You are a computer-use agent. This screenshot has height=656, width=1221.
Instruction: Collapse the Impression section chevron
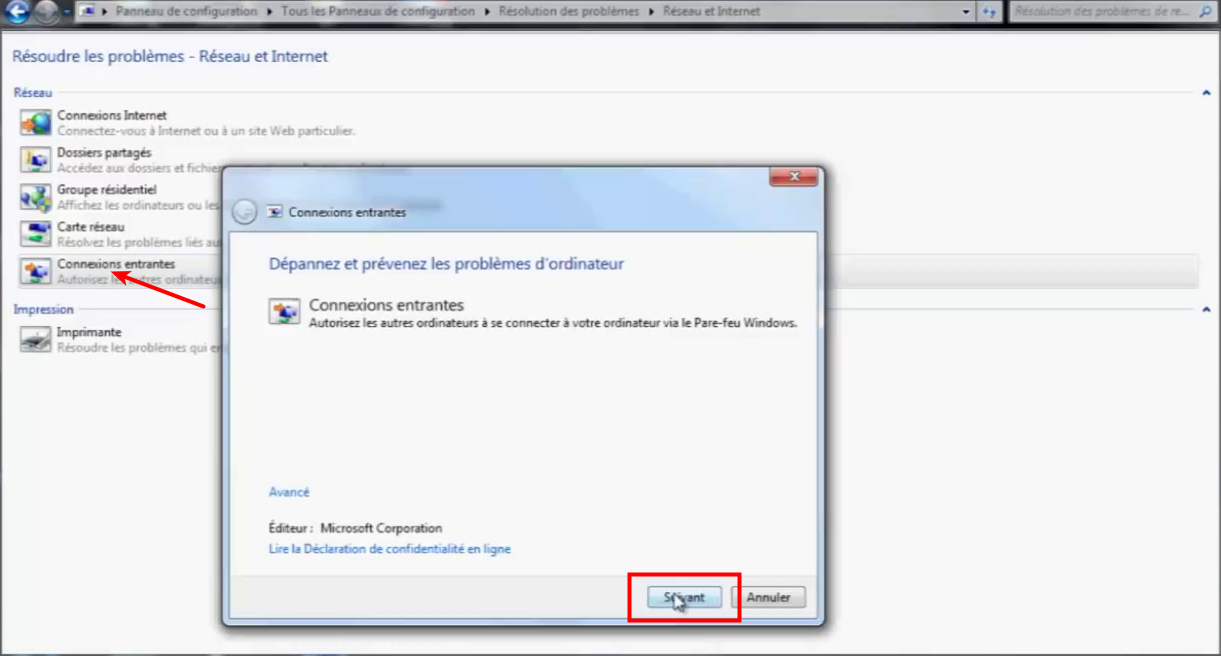click(x=1206, y=310)
